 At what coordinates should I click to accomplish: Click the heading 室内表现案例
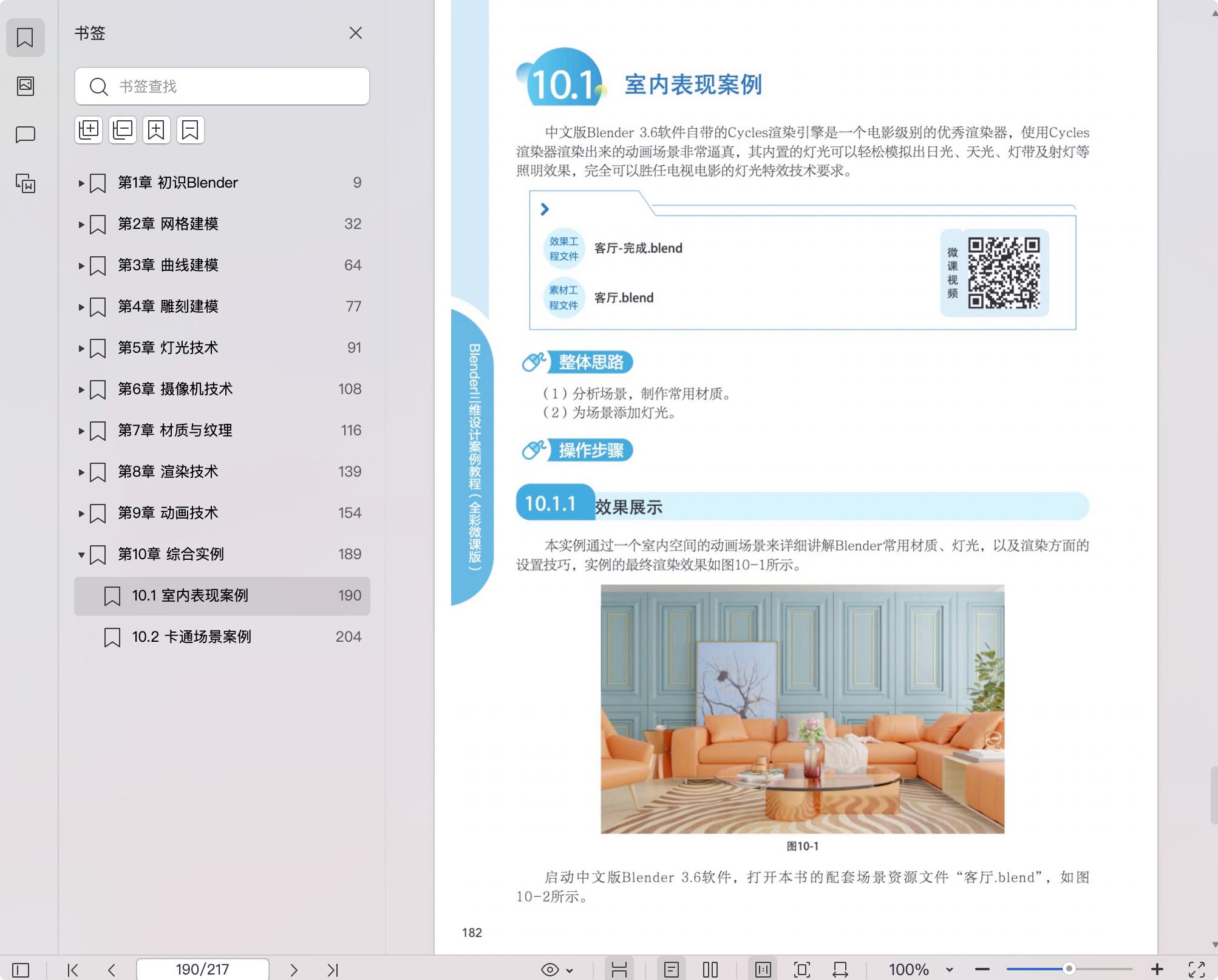[x=693, y=84]
